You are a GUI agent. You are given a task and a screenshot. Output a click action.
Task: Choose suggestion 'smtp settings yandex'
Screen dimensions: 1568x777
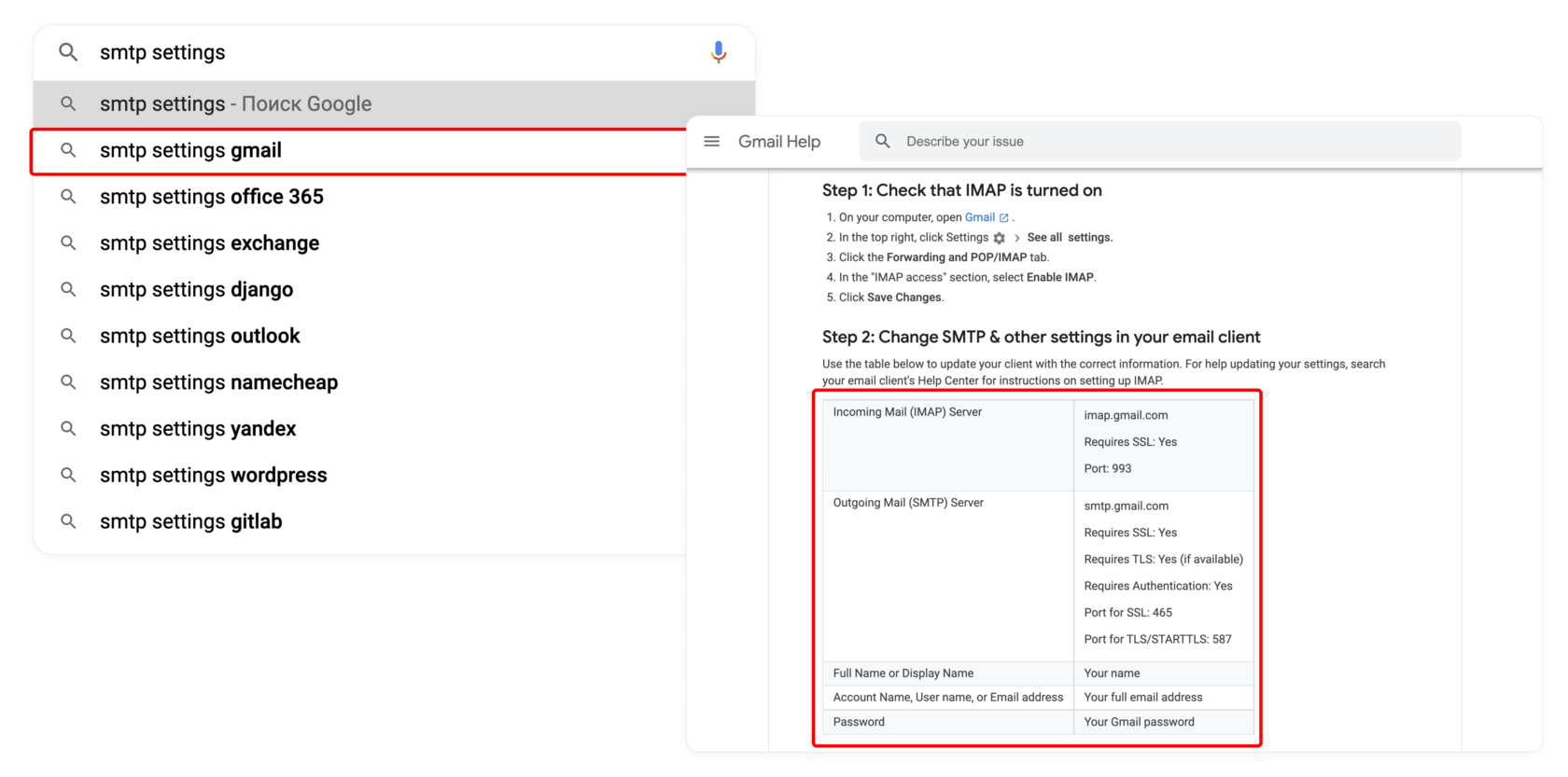point(359,429)
